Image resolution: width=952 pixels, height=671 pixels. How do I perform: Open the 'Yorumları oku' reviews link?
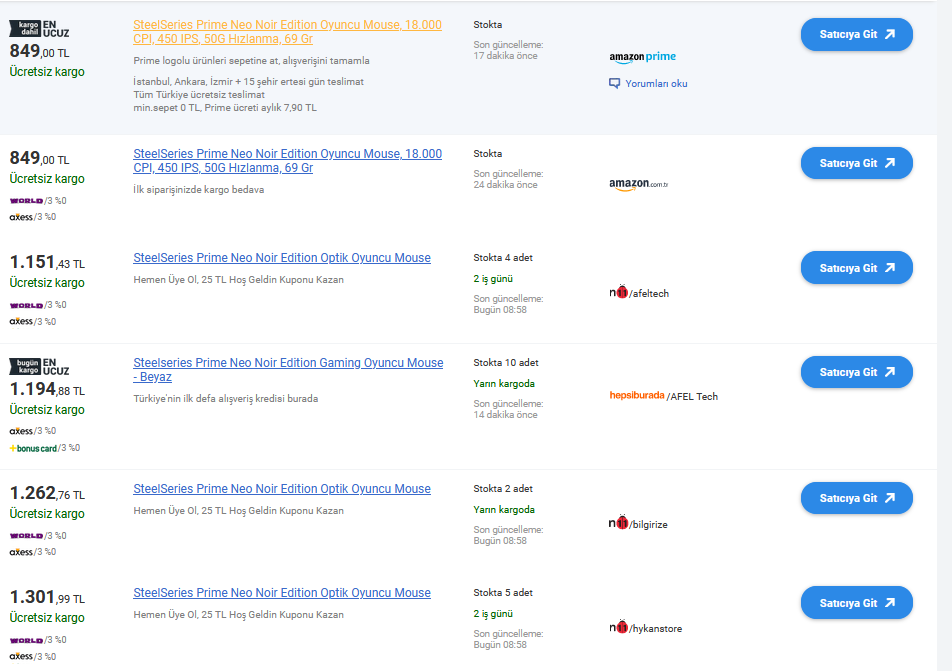click(x=656, y=84)
